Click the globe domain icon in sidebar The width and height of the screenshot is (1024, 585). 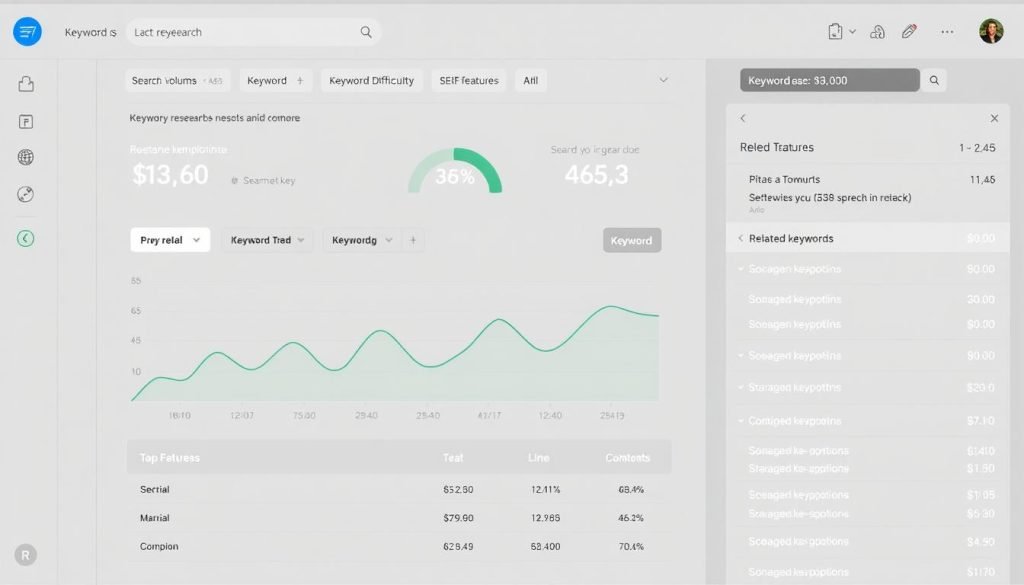[x=25, y=157]
